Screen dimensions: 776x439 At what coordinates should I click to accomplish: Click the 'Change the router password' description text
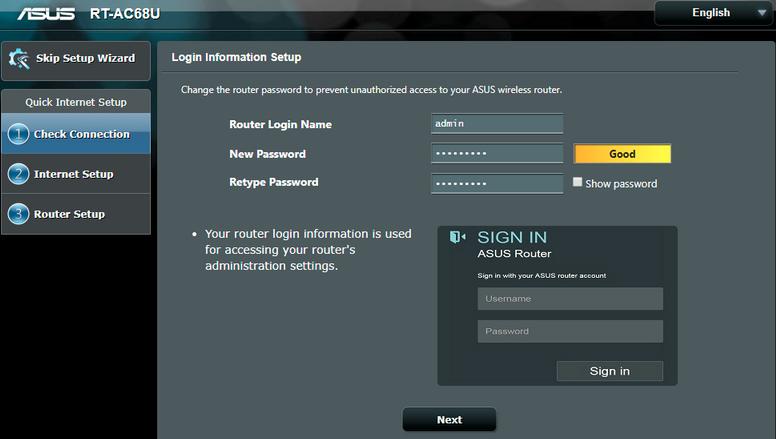pyautogui.click(x=371, y=90)
